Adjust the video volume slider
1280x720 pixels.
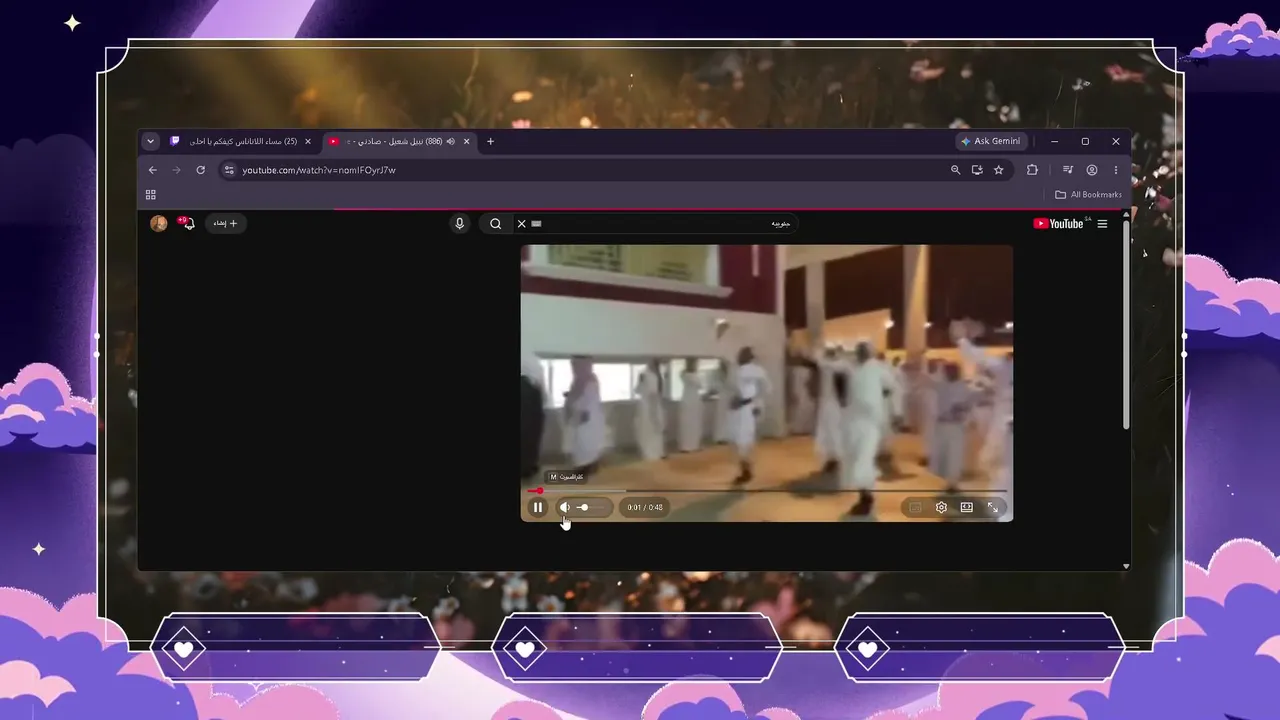(590, 507)
